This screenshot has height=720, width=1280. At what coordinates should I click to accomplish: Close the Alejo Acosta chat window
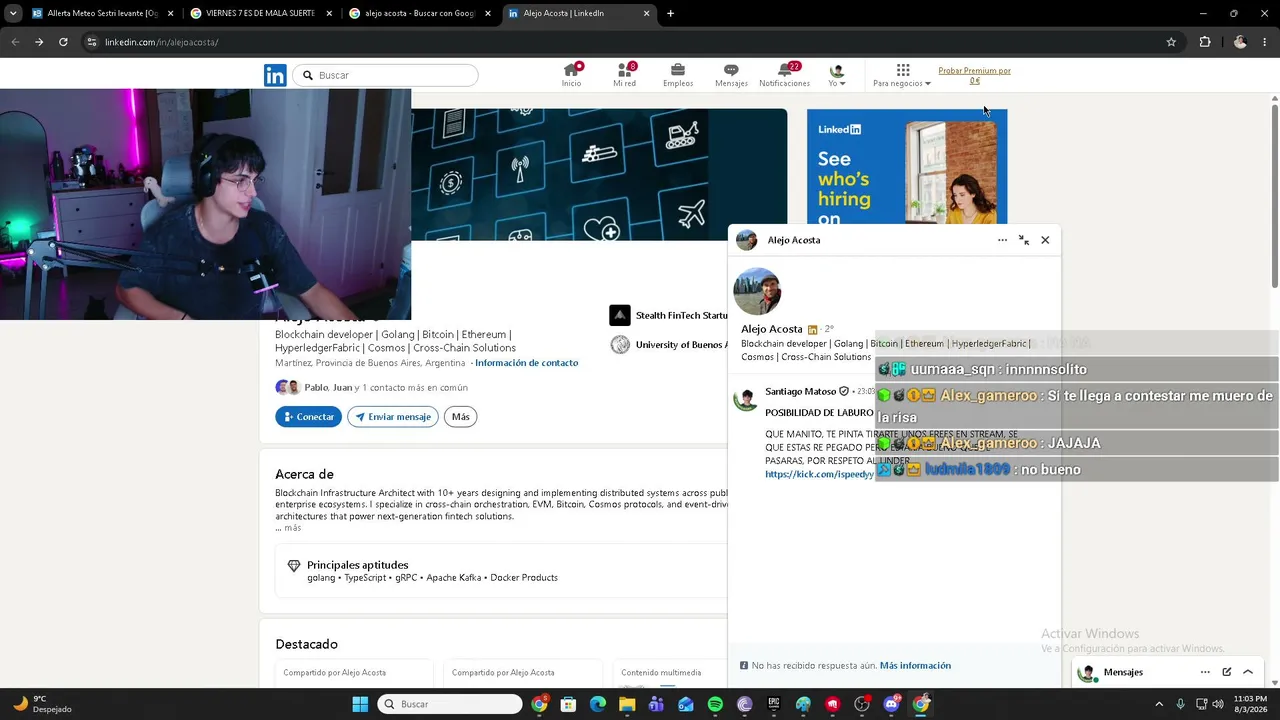tap(1045, 240)
